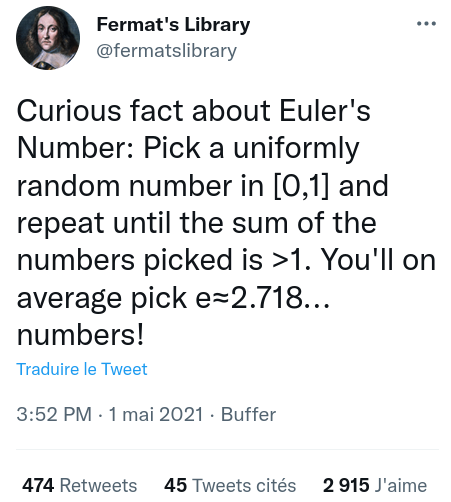The height and width of the screenshot is (502, 451).
Task: Click the @fermatslibrary handle
Action: pyautogui.click(x=166, y=51)
